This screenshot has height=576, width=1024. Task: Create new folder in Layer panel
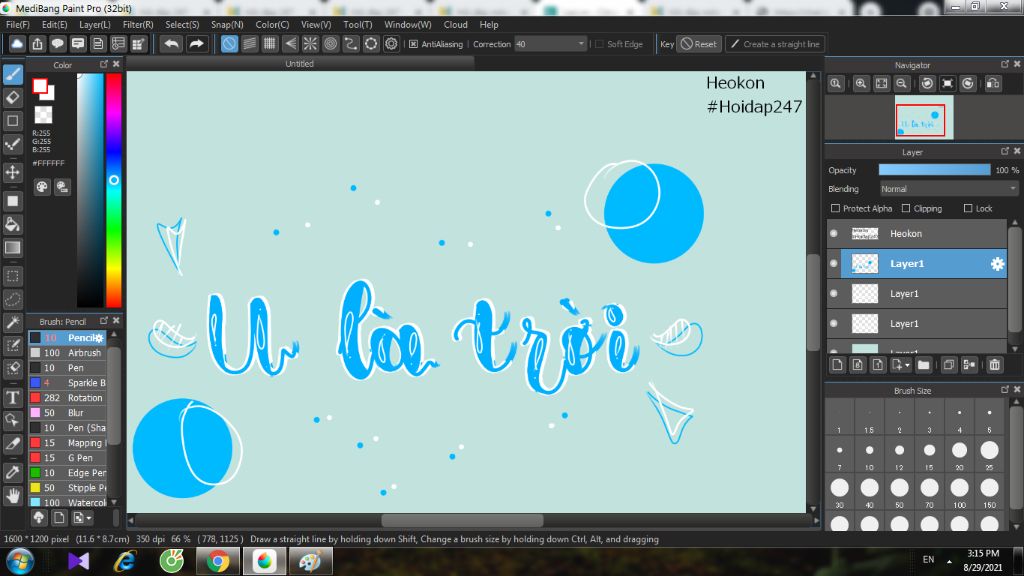[923, 365]
